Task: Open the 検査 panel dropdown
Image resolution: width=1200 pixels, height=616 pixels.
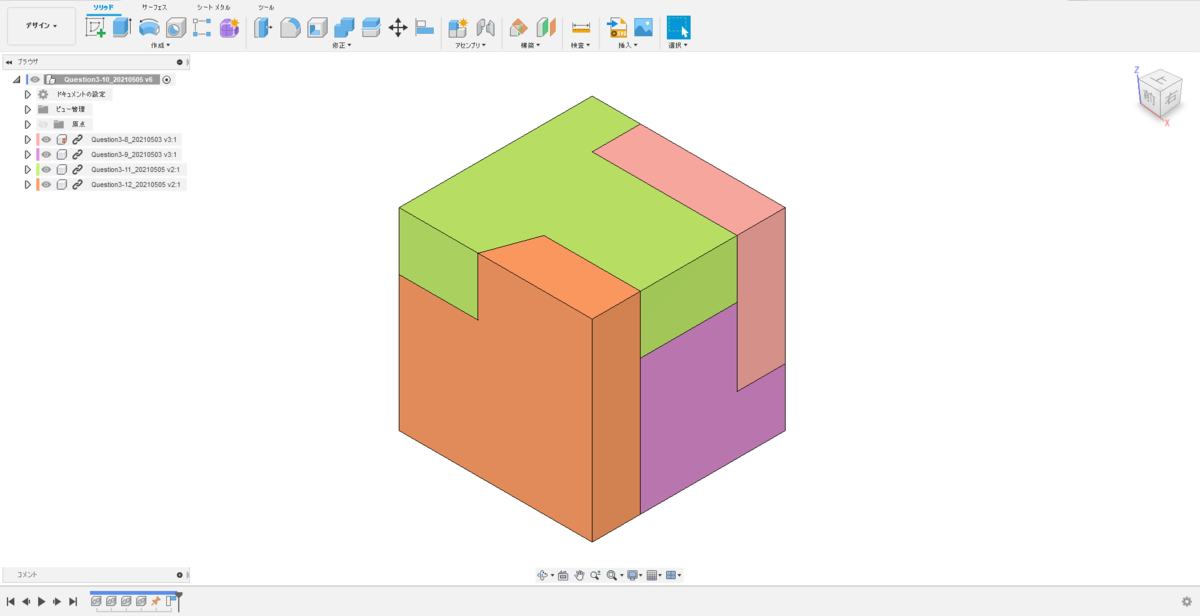Action: (580, 45)
